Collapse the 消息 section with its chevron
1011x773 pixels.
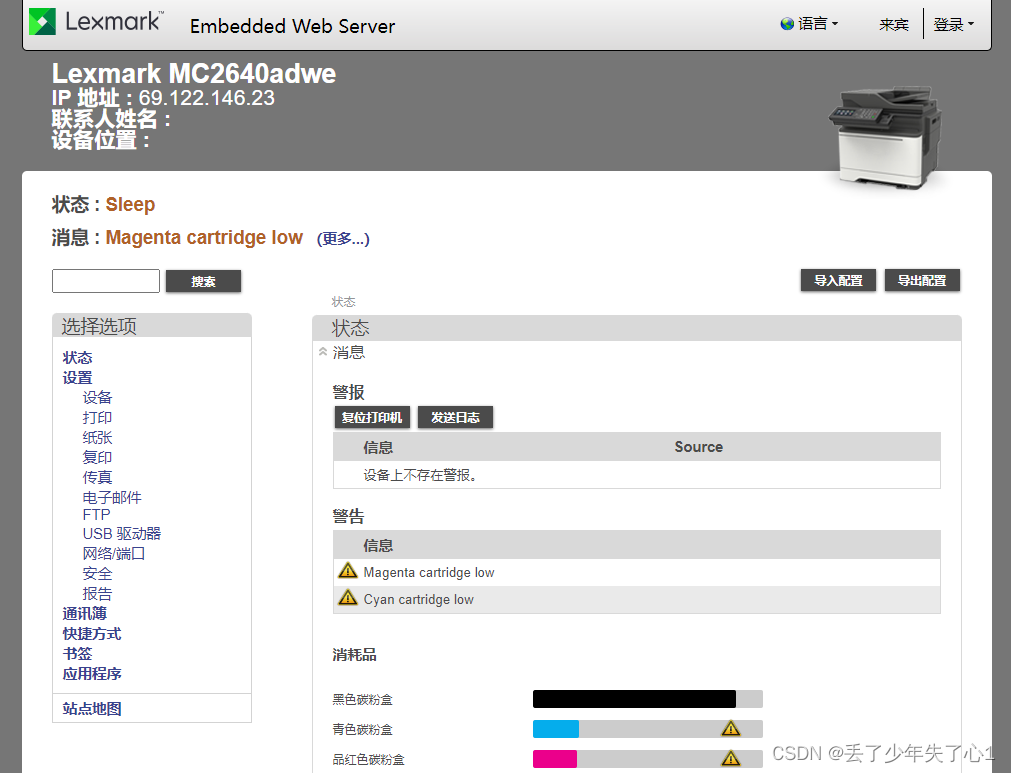321,352
